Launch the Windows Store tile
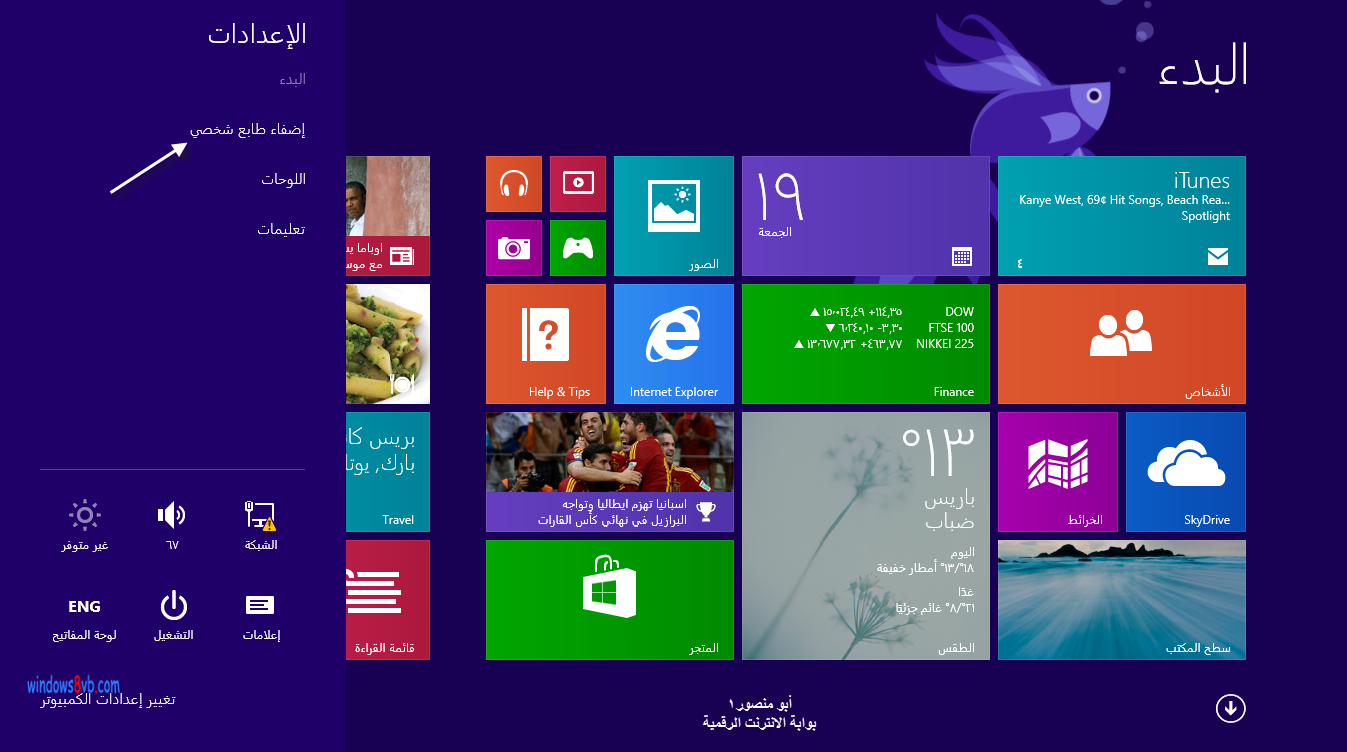Viewport: 1347px width, 752px height. pos(609,600)
